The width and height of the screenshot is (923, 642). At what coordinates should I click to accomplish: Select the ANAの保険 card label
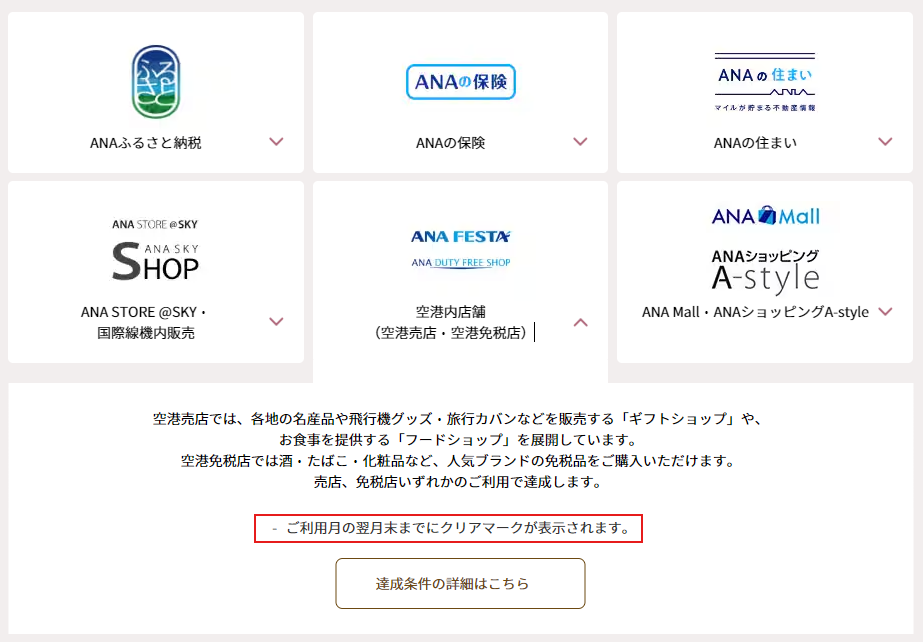point(450,142)
